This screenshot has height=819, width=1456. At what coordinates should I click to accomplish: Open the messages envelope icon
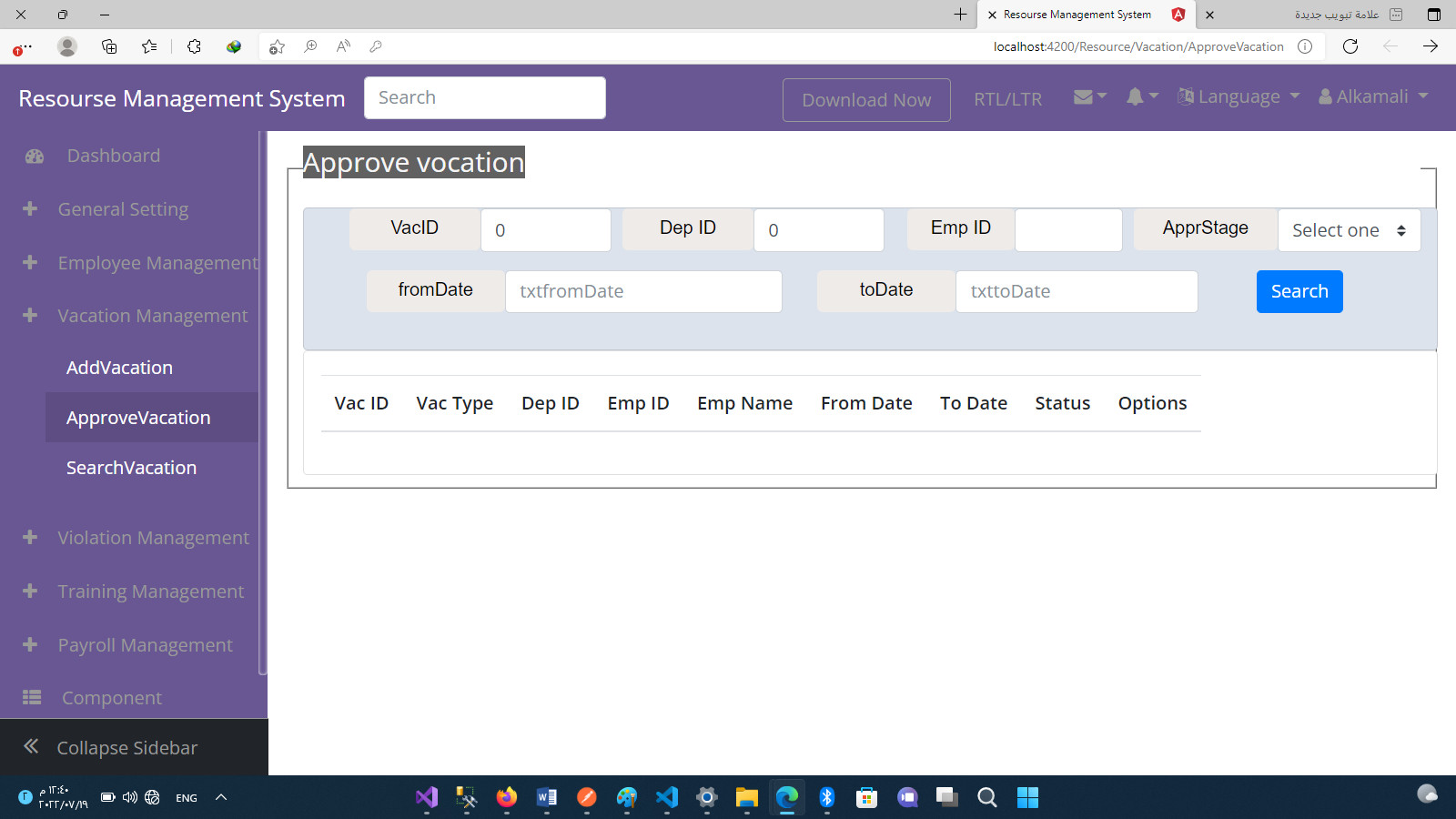1084,96
